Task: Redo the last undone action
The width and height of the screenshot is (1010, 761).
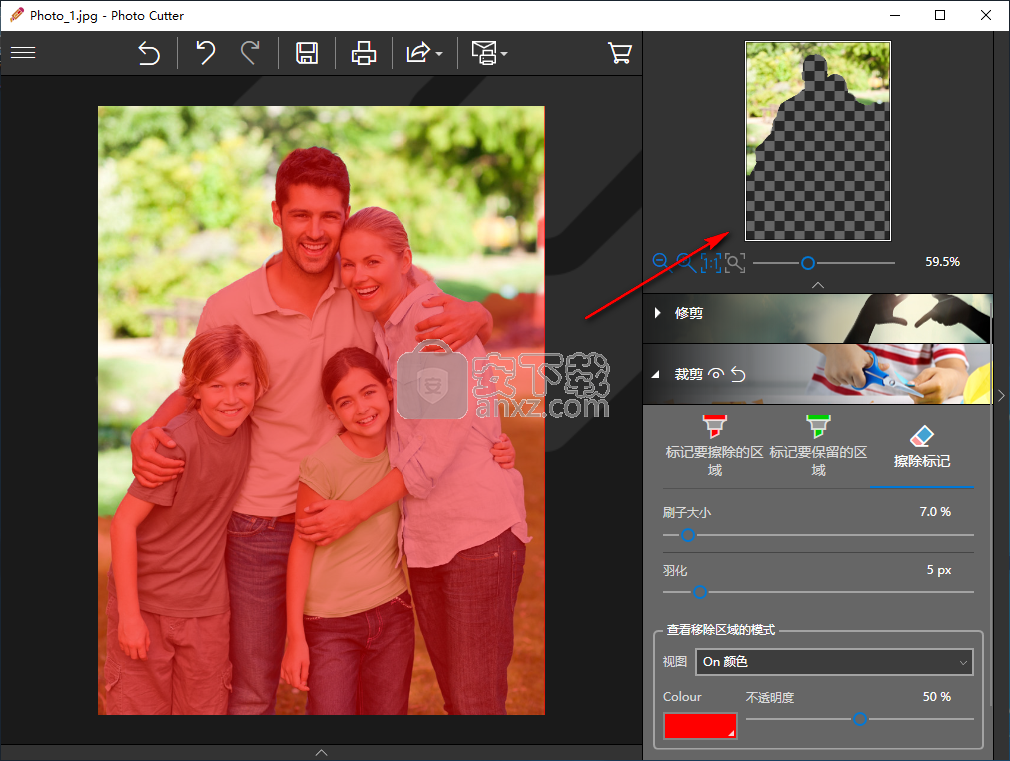Action: [250, 53]
